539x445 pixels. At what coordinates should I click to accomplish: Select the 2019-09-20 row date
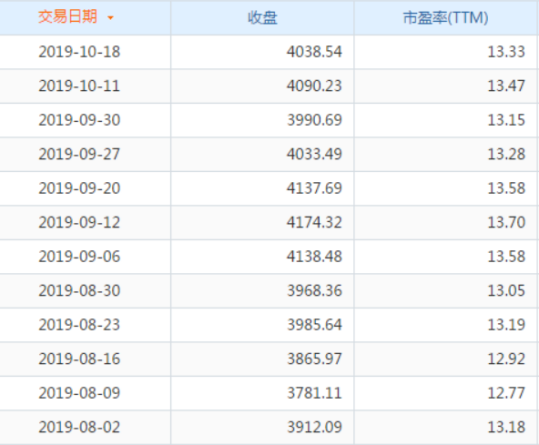click(79, 188)
